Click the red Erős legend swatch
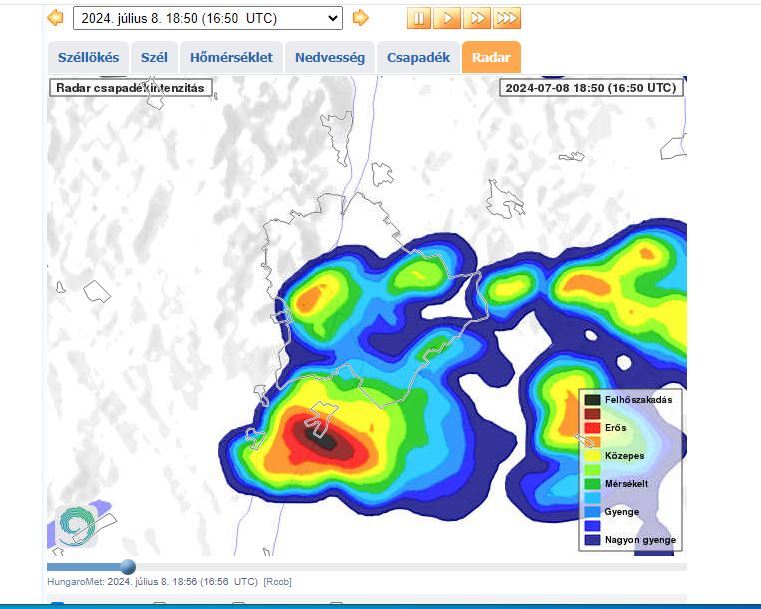Image resolution: width=761 pixels, height=609 pixels. [593, 428]
